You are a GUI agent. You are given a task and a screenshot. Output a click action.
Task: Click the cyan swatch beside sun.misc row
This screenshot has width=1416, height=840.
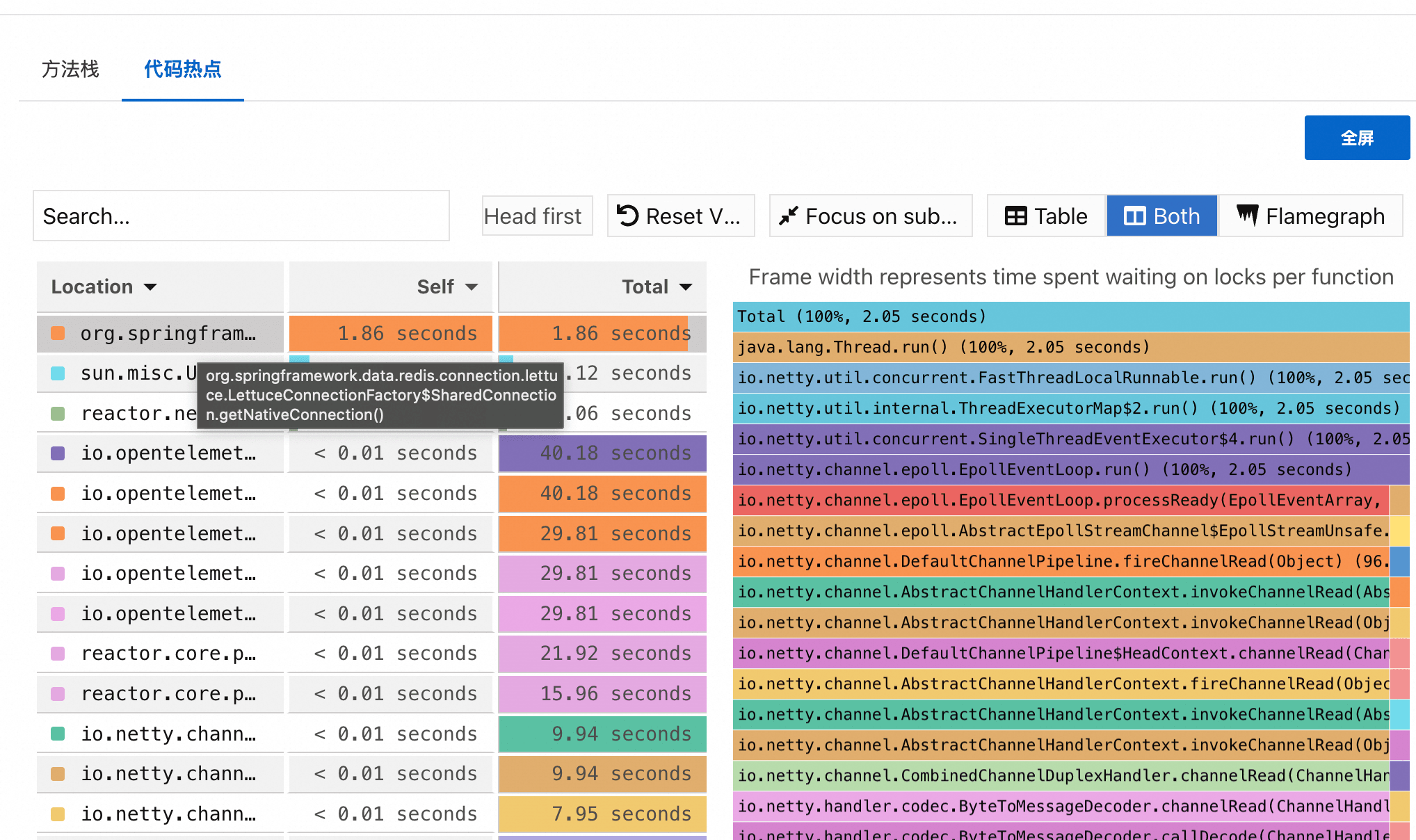coord(58,374)
